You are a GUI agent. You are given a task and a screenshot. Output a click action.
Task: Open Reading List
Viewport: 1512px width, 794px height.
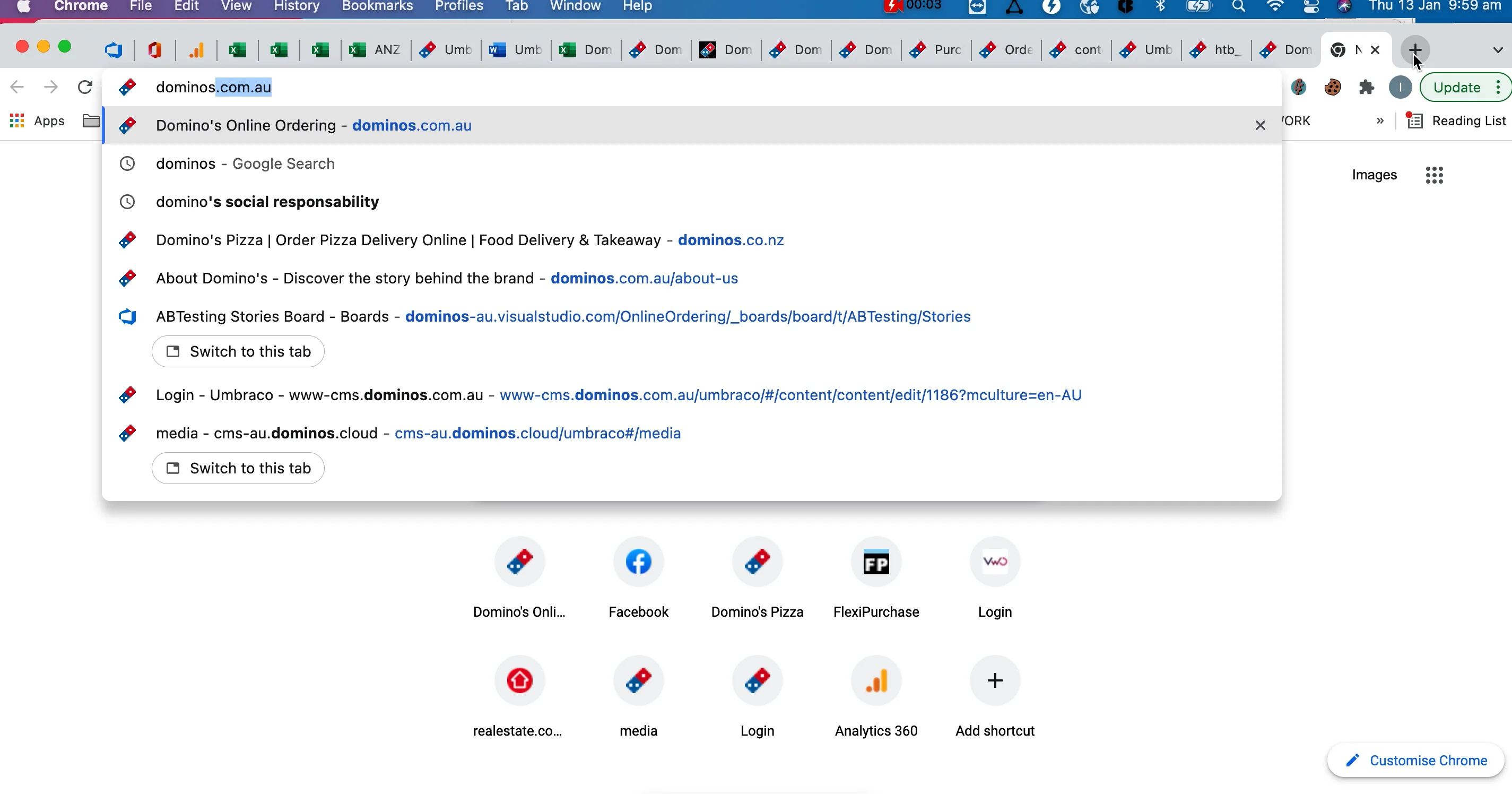(x=1457, y=121)
